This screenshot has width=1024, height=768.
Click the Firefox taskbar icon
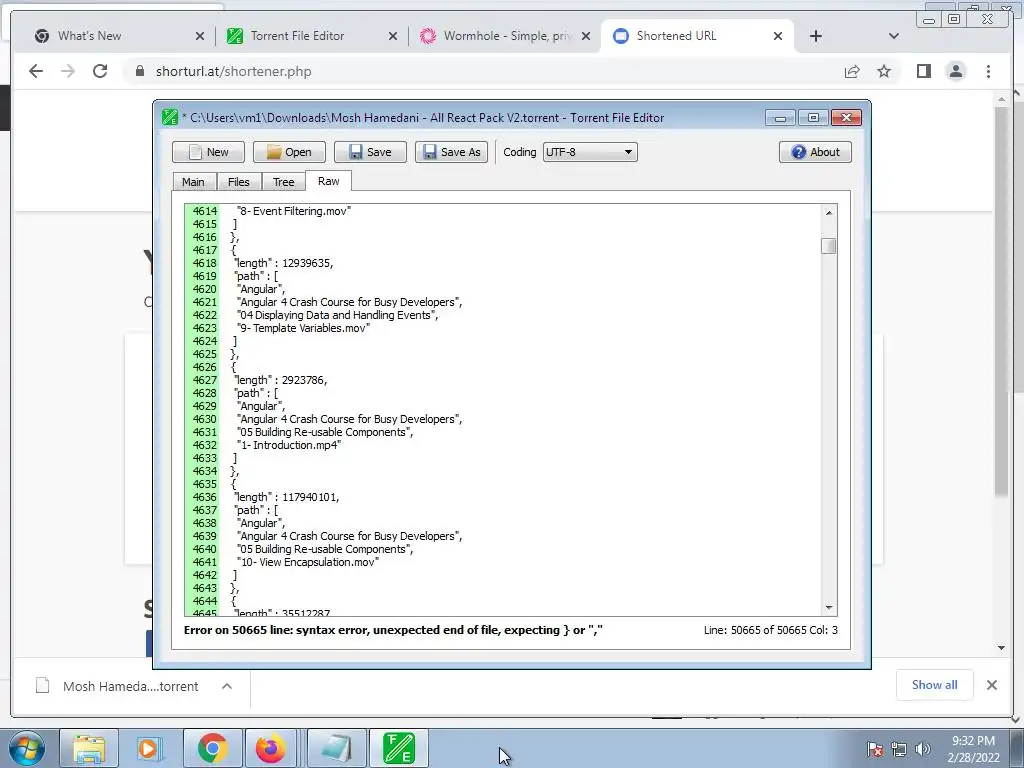(271, 748)
